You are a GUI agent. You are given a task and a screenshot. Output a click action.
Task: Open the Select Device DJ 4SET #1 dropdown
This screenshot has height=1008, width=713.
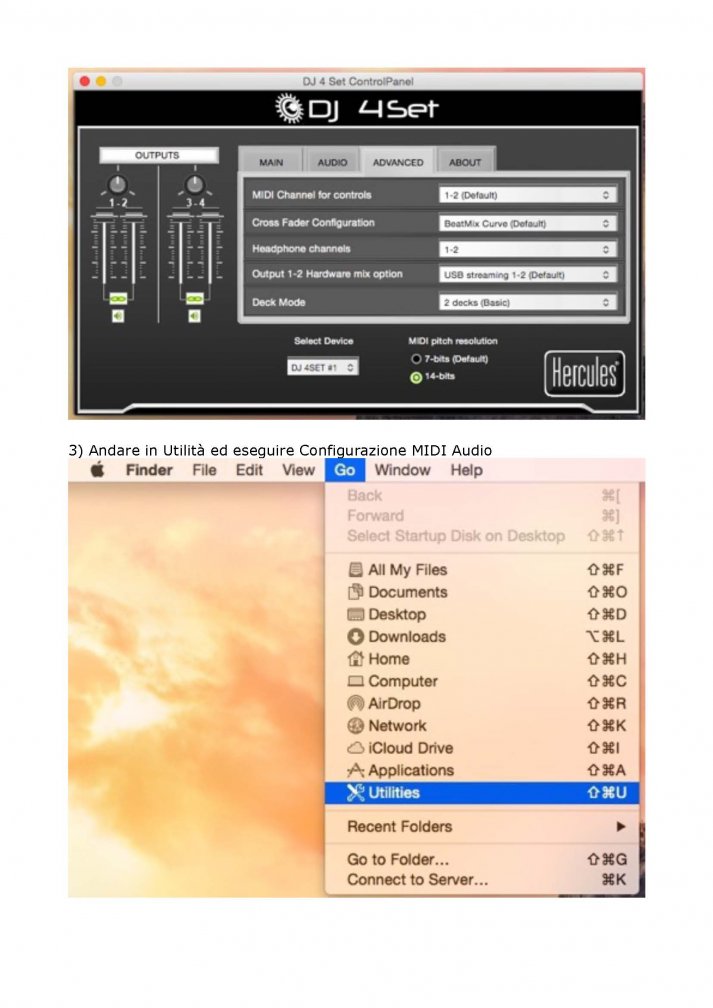click(x=323, y=367)
